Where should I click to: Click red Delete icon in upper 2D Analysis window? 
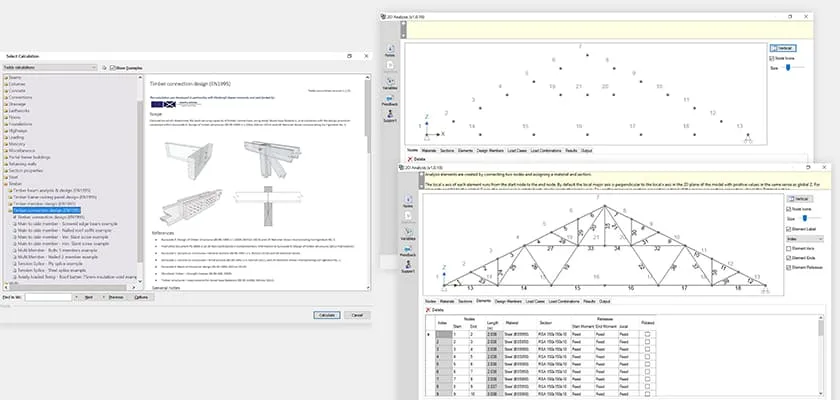410,159
